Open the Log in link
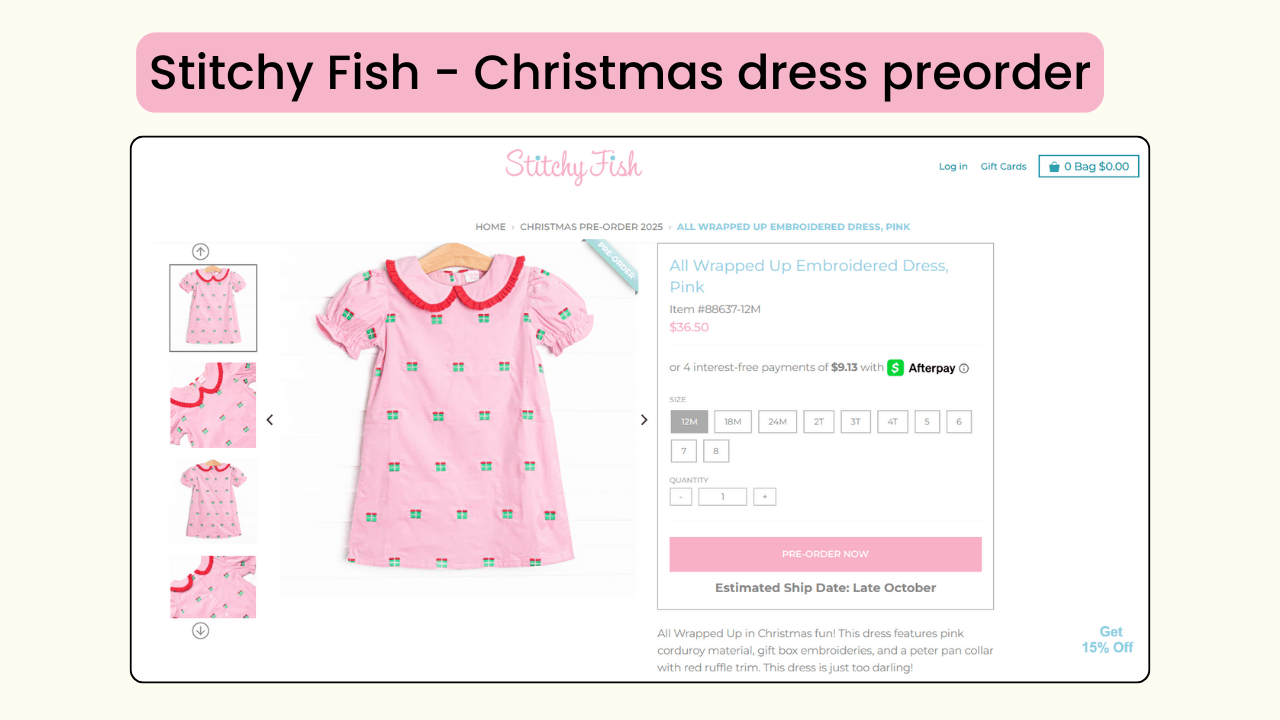Image resolution: width=1280 pixels, height=720 pixels. [x=953, y=167]
